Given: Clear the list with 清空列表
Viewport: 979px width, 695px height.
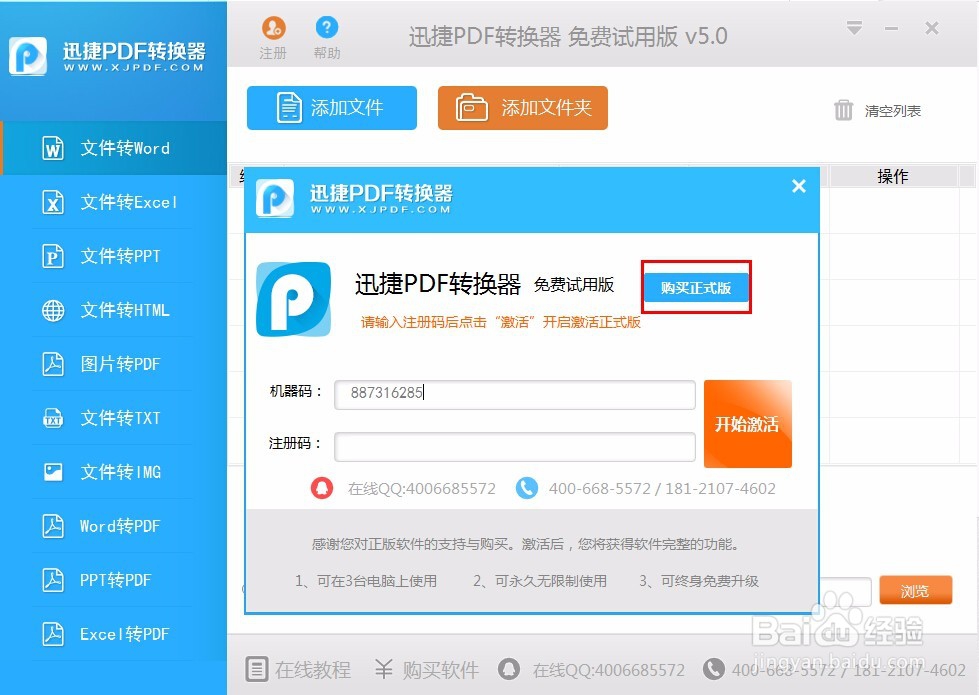Looking at the screenshot, I should point(877,111).
